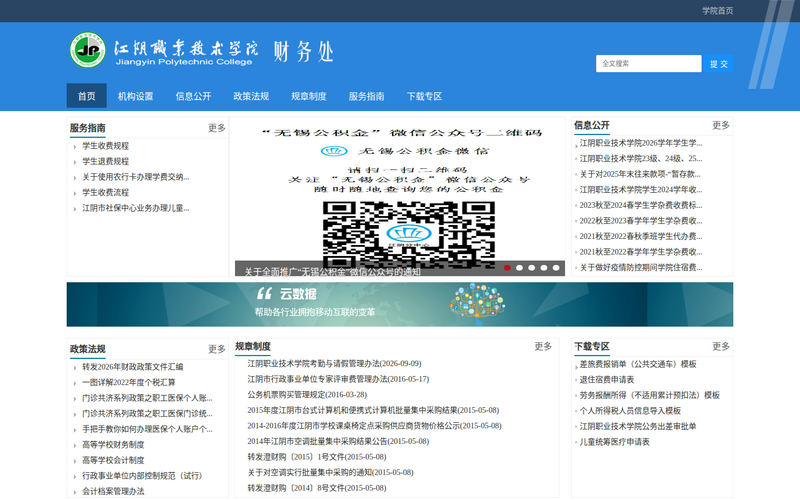Select 服务指南 in the navigation bar
This screenshot has height=500, width=800.
[366, 96]
